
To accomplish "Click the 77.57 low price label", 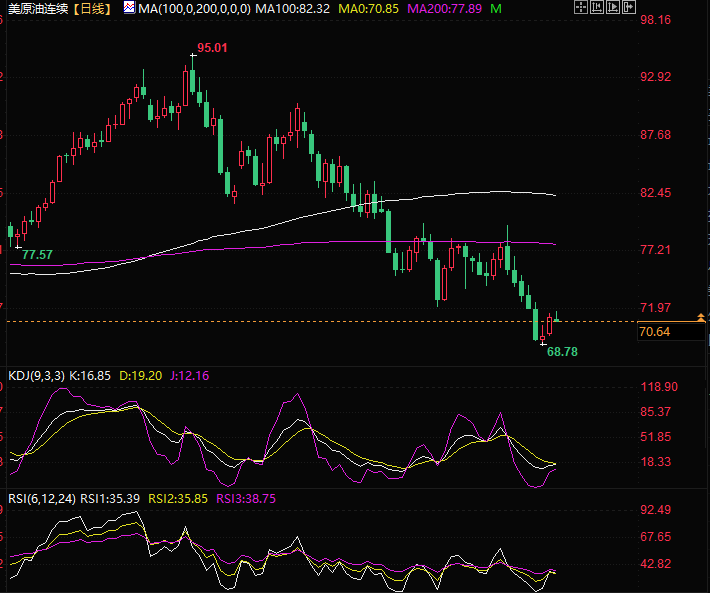I will click(x=37, y=255).
